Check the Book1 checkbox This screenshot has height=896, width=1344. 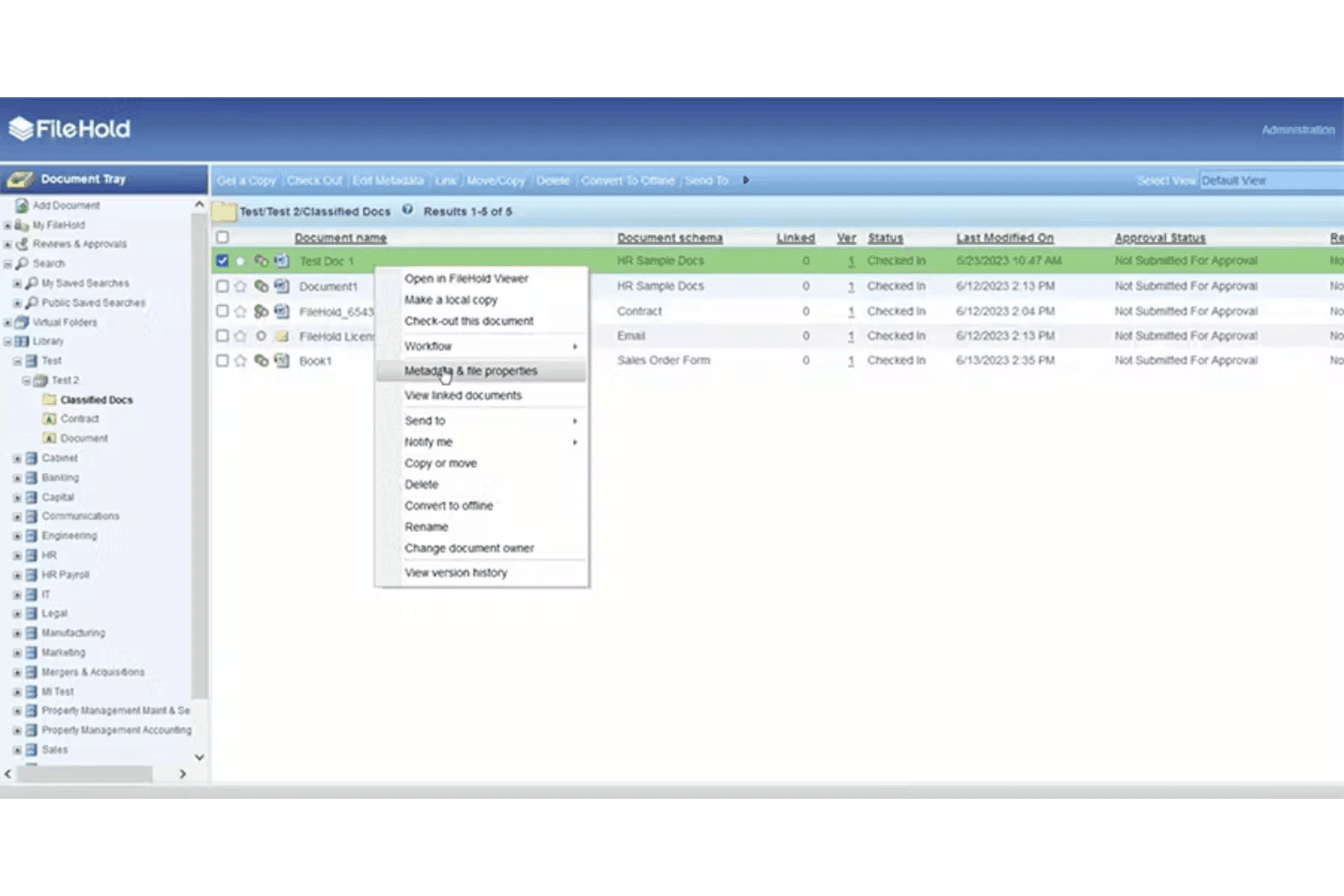point(222,360)
